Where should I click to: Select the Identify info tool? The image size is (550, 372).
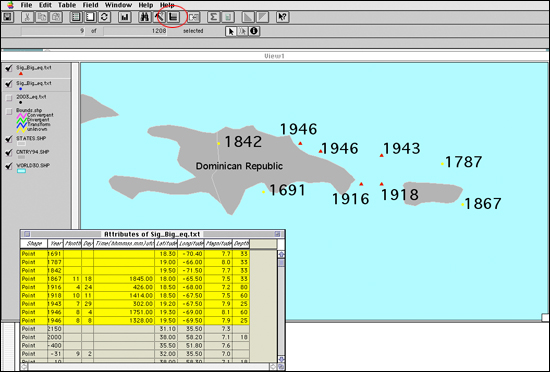(254, 31)
